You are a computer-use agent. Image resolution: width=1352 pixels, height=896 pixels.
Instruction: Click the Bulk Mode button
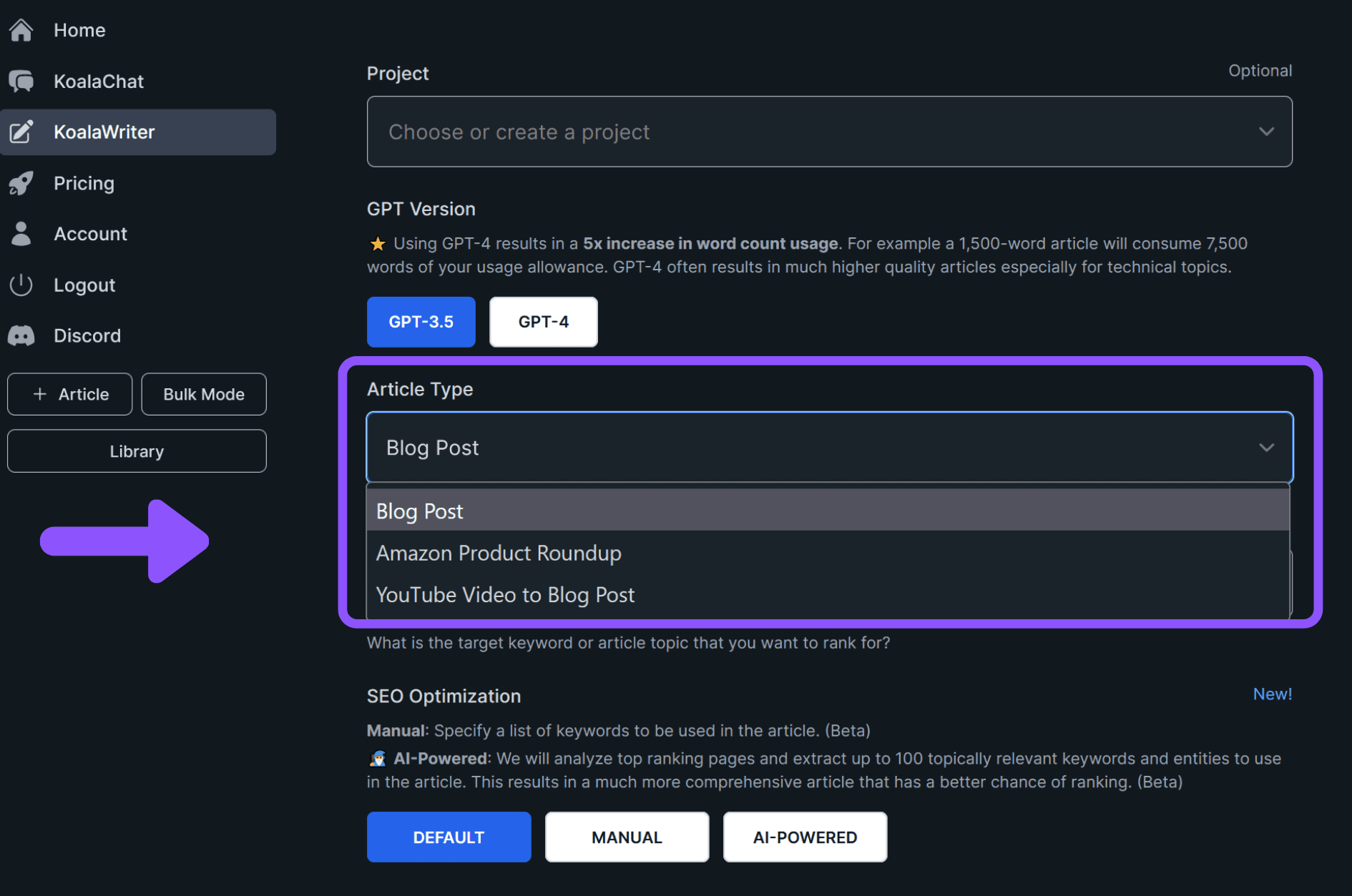click(204, 394)
